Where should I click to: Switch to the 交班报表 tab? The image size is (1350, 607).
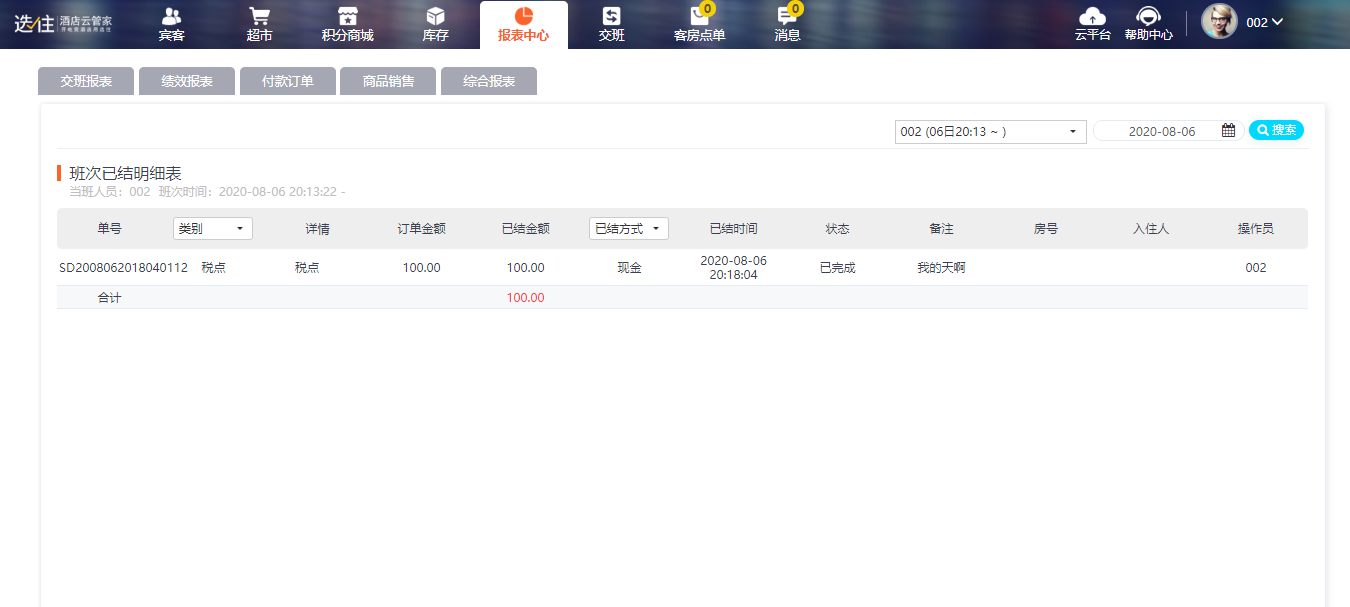[x=86, y=81]
